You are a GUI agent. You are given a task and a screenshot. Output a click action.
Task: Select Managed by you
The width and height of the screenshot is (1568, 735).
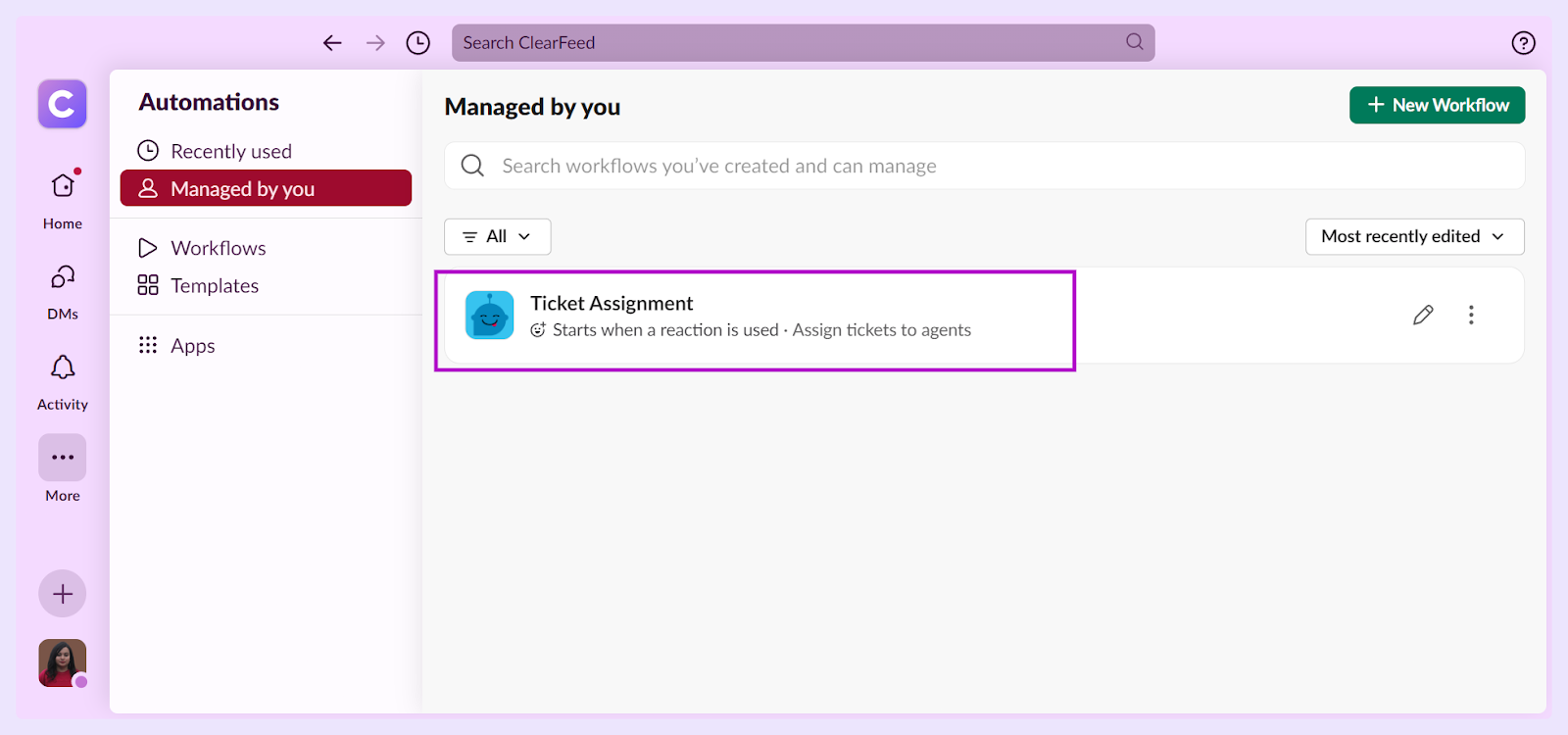[x=266, y=188]
